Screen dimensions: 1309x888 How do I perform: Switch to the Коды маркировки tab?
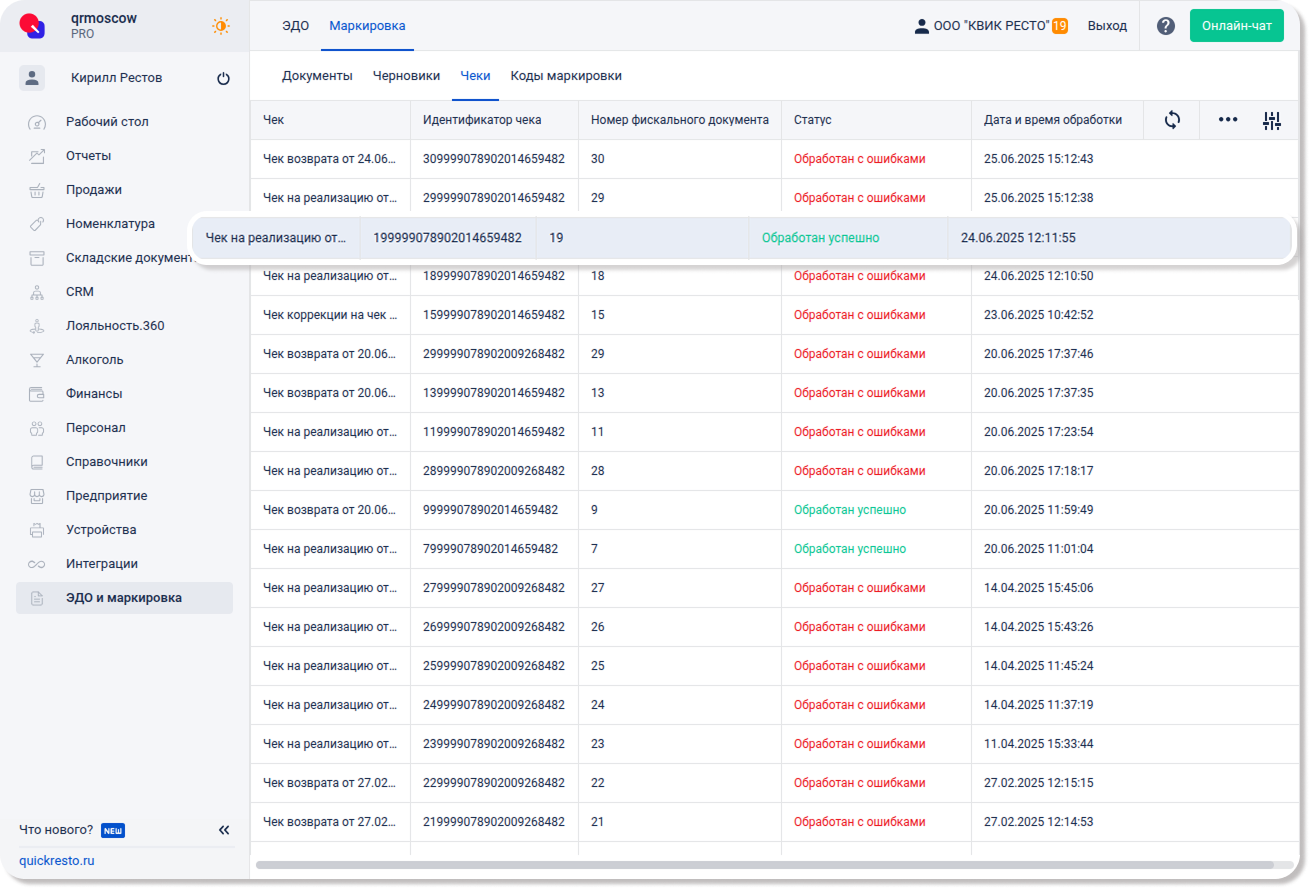pos(566,76)
